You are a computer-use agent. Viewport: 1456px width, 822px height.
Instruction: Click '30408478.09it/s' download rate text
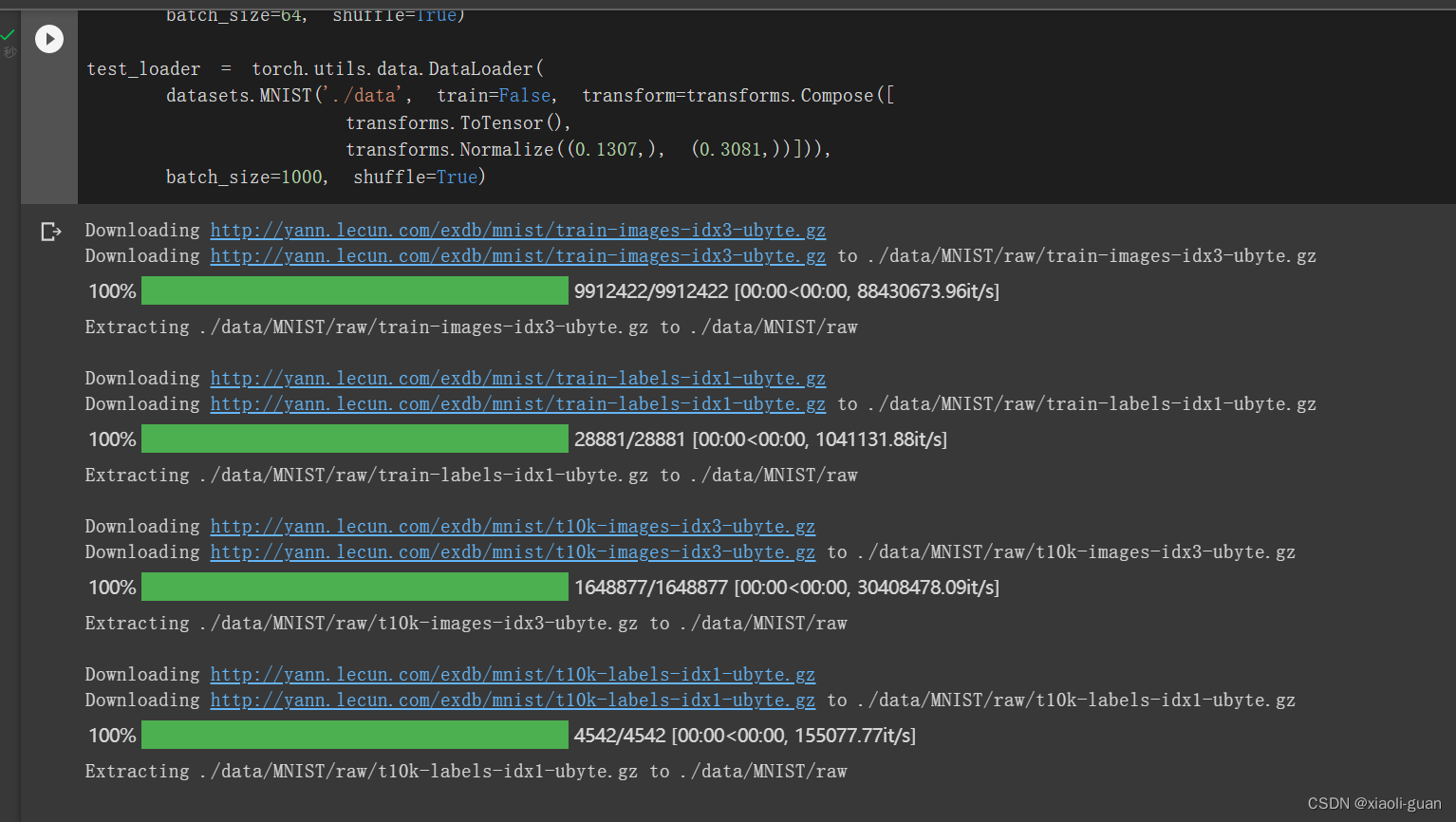pyautogui.click(x=925, y=588)
